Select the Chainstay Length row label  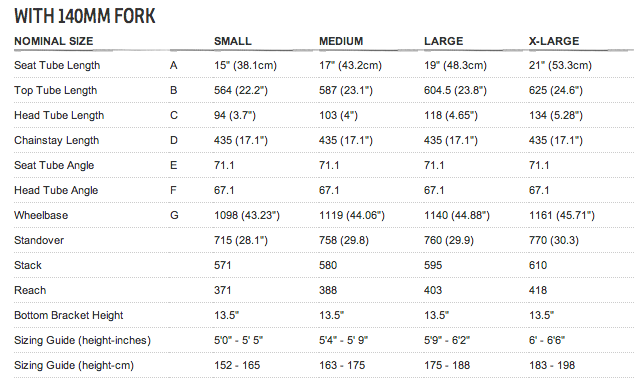pos(57,141)
